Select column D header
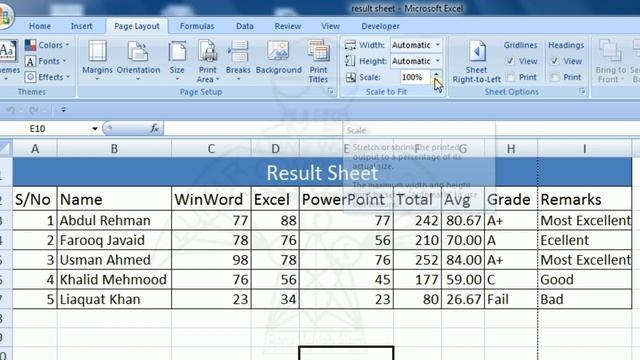This screenshot has width=640, height=360. point(276,149)
